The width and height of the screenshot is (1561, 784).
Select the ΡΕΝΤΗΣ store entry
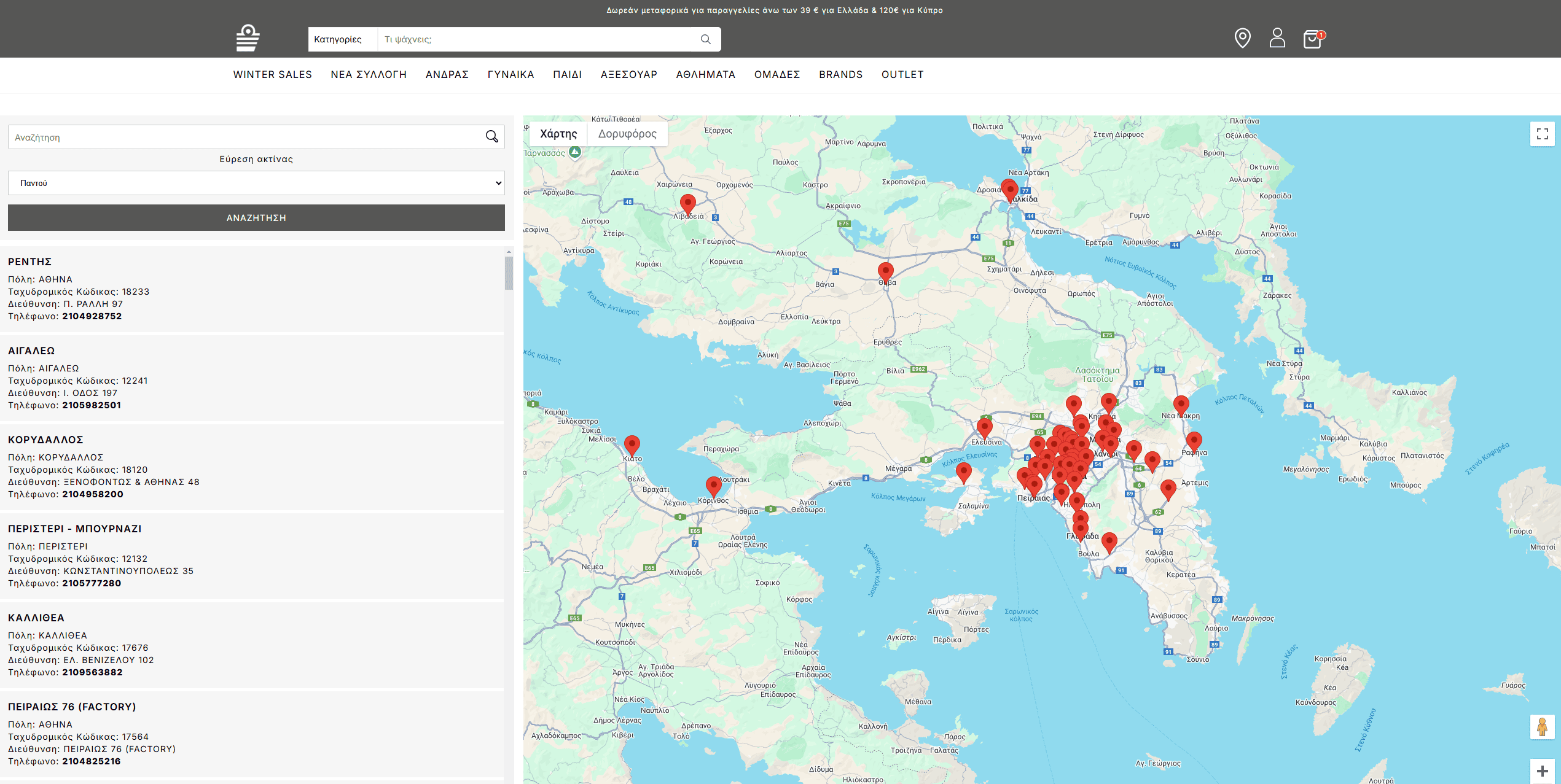[252, 289]
